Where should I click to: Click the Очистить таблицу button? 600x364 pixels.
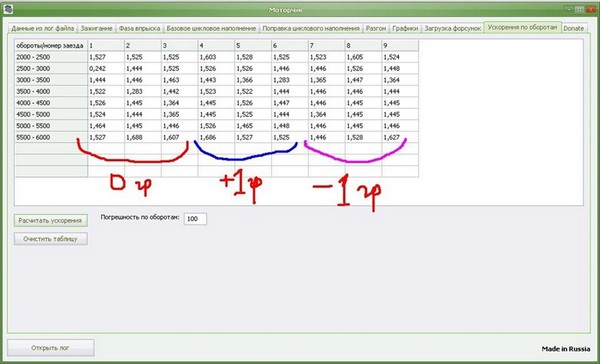[51, 239]
